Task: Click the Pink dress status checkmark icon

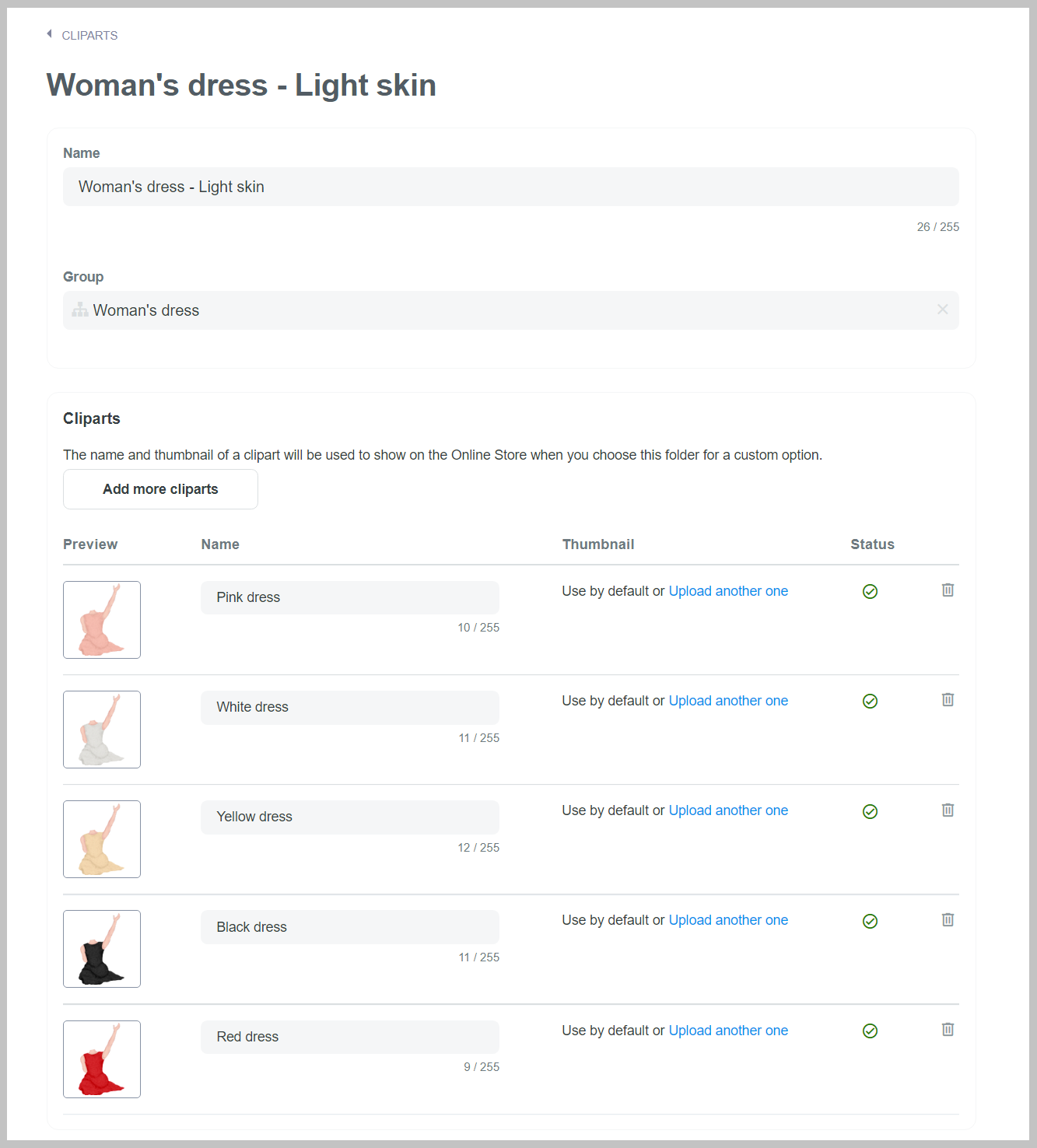Action: click(871, 592)
